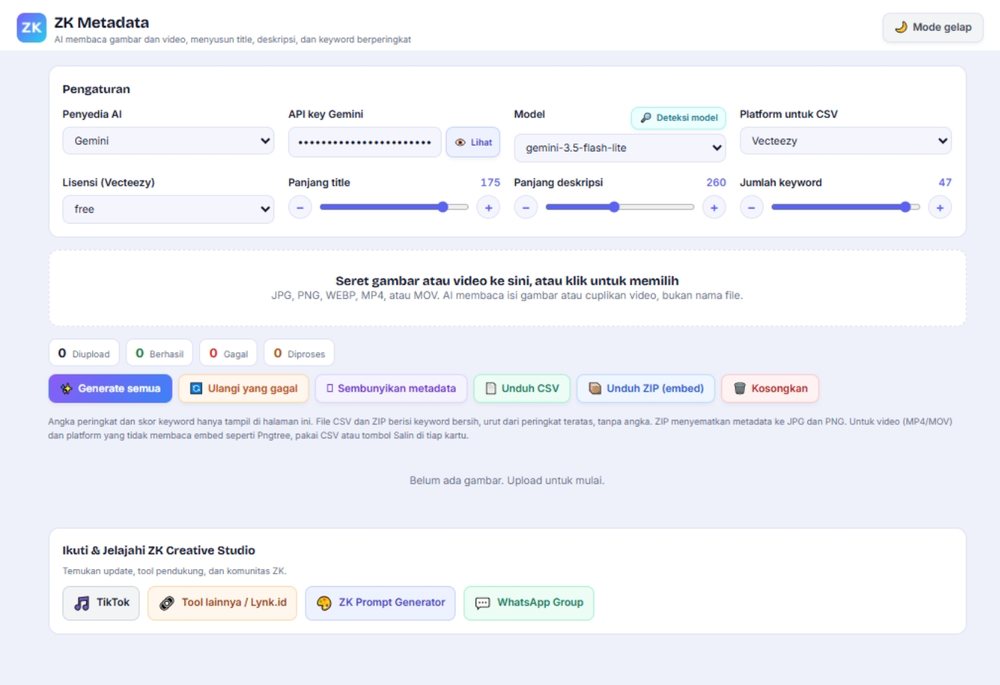Retry failed items with Ulangi yang gagal

(244, 388)
